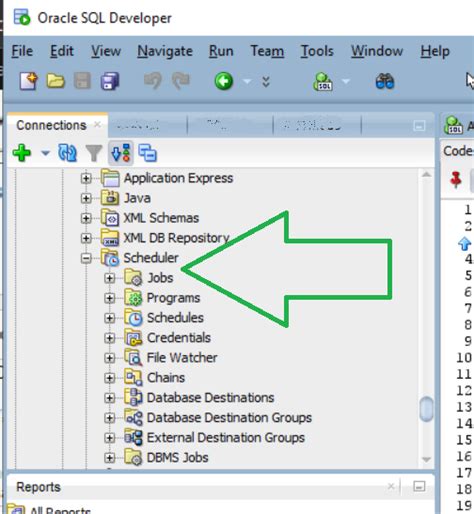The image size is (474, 514).
Task: Click the Connections tree scrollbar thumb
Action: point(426,409)
